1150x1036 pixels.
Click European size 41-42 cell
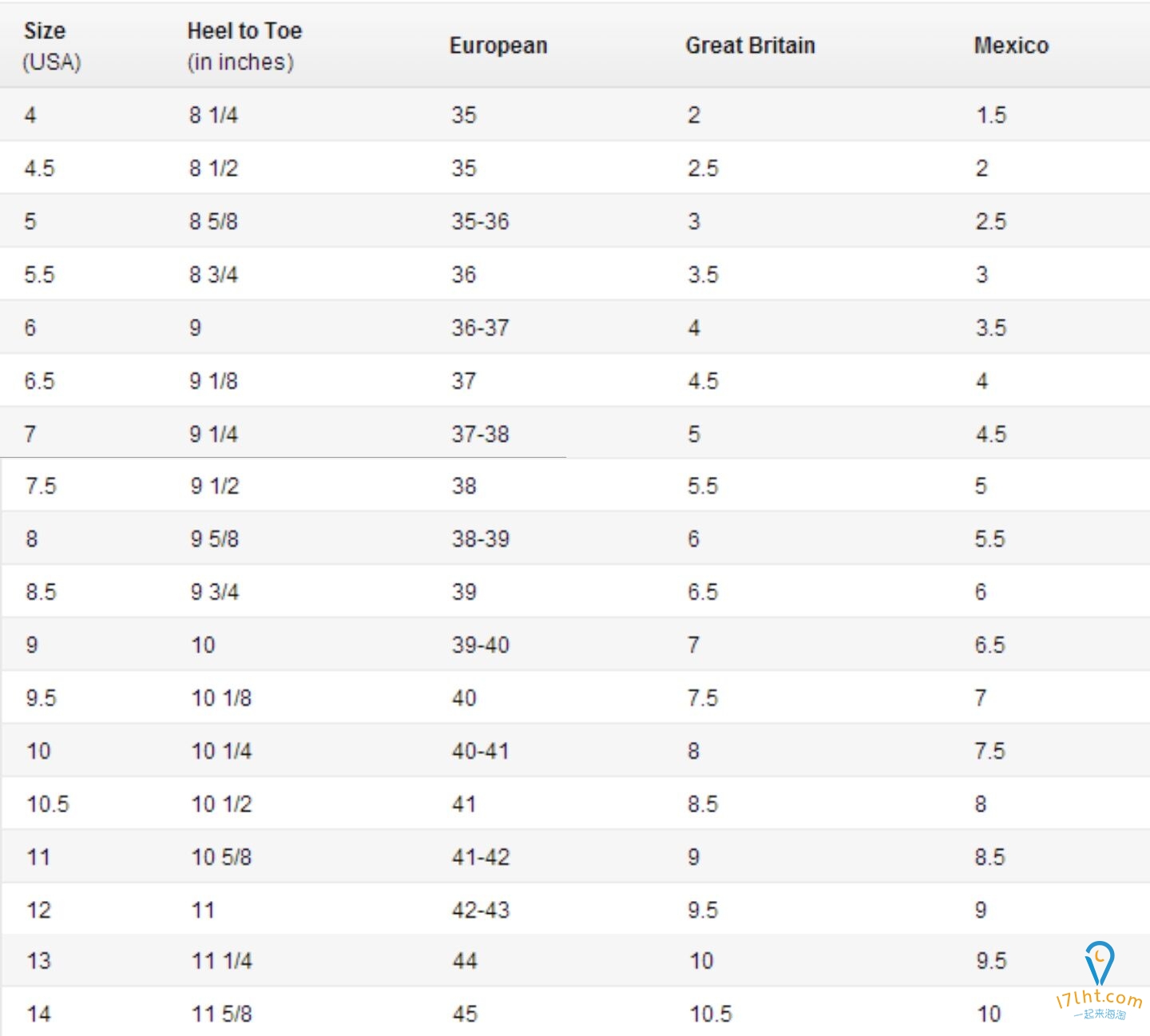click(481, 857)
